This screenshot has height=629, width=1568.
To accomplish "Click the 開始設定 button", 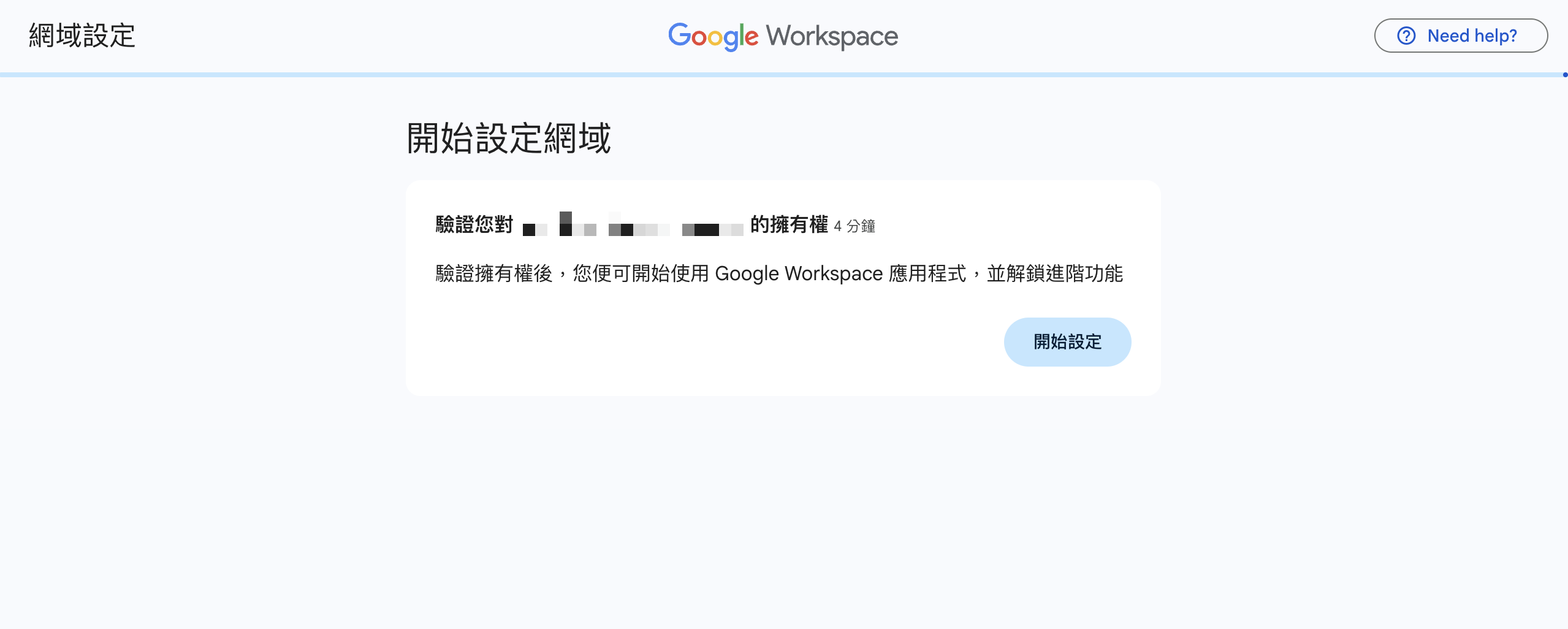I will [1067, 342].
